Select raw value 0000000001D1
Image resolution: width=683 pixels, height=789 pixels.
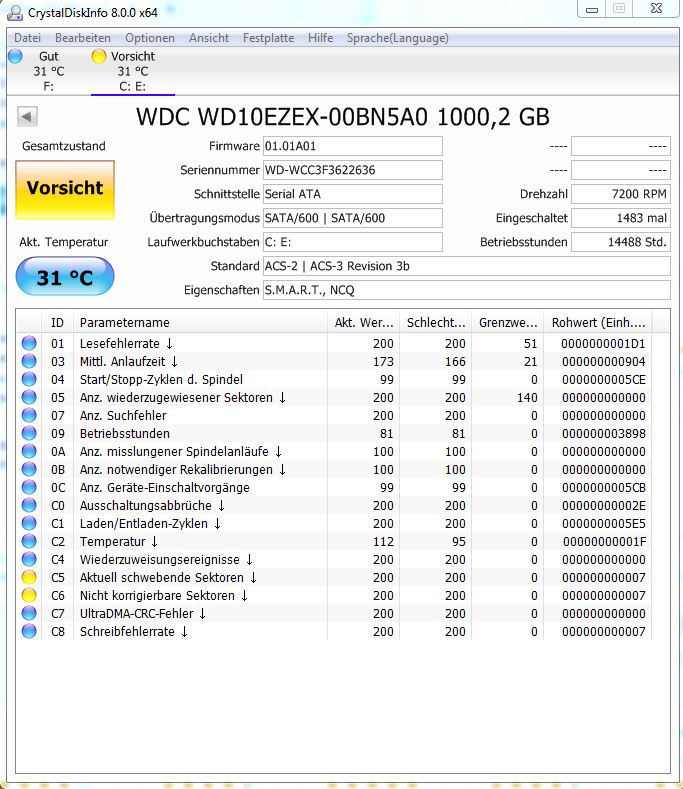pos(603,344)
